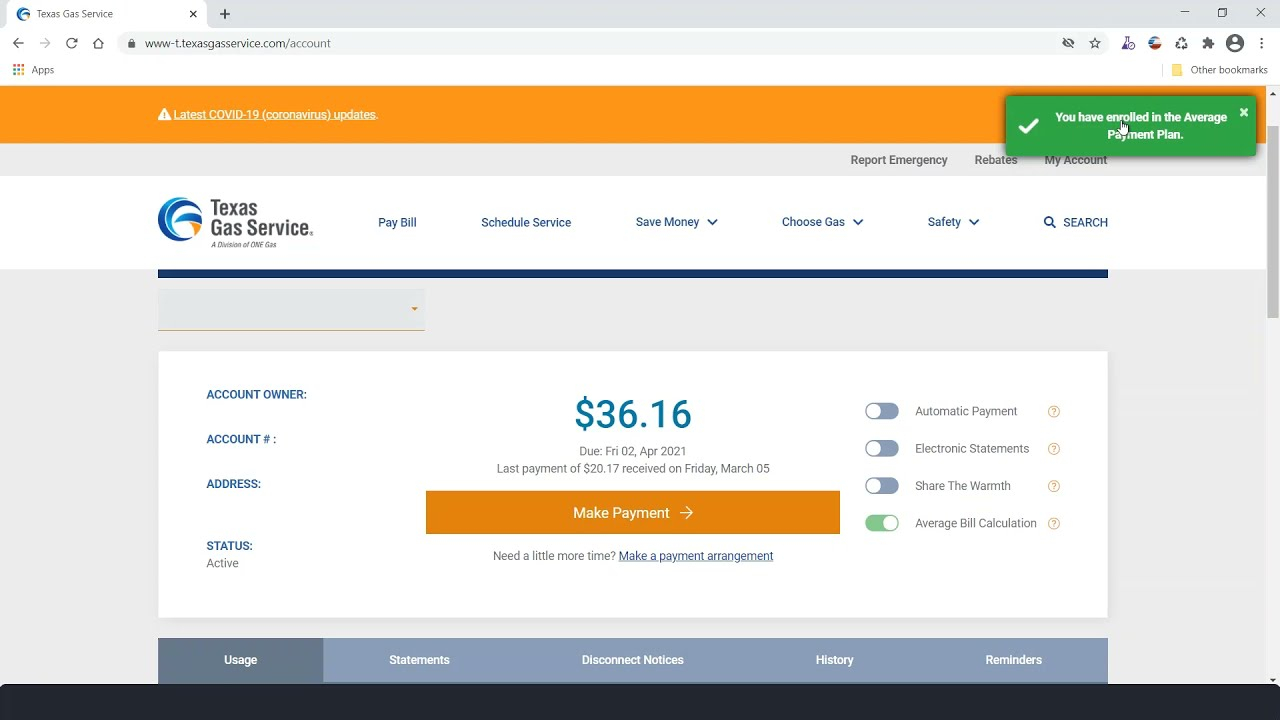The image size is (1280, 720).
Task: Enable the Automatic Payment toggle
Action: 882,411
